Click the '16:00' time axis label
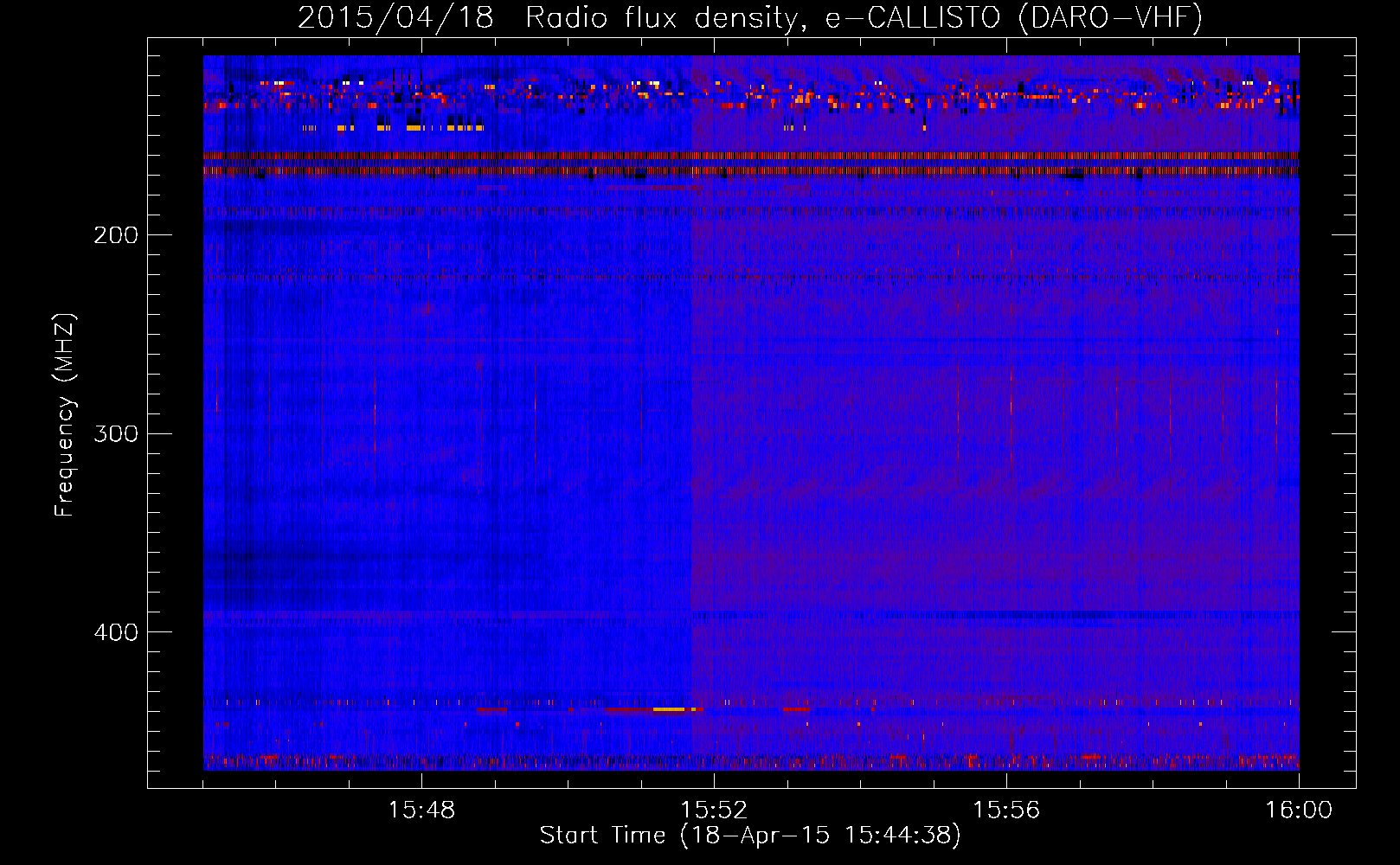Image resolution: width=1400 pixels, height=865 pixels. pos(1299,811)
